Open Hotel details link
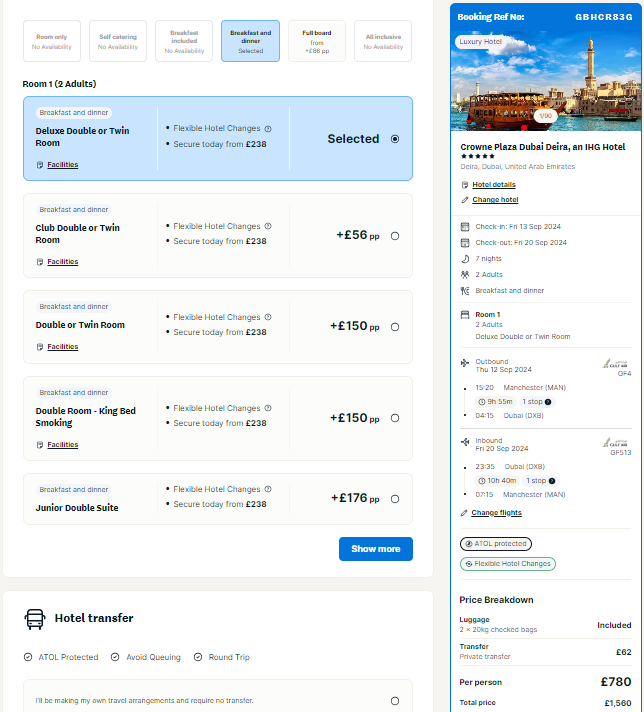644x712 pixels. (x=494, y=184)
